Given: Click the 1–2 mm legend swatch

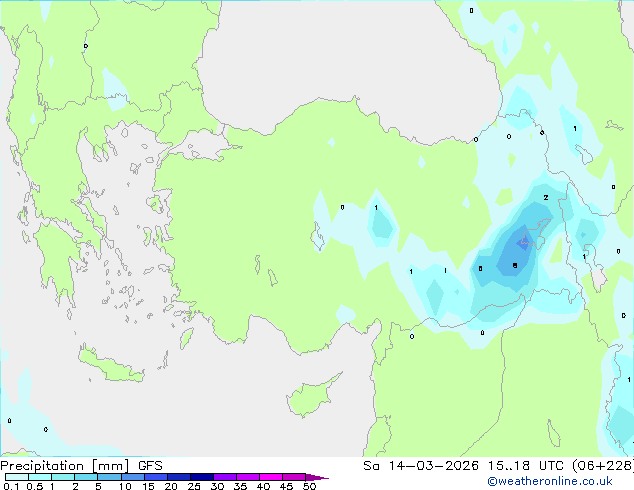Looking at the screenshot, I should tap(63, 477).
